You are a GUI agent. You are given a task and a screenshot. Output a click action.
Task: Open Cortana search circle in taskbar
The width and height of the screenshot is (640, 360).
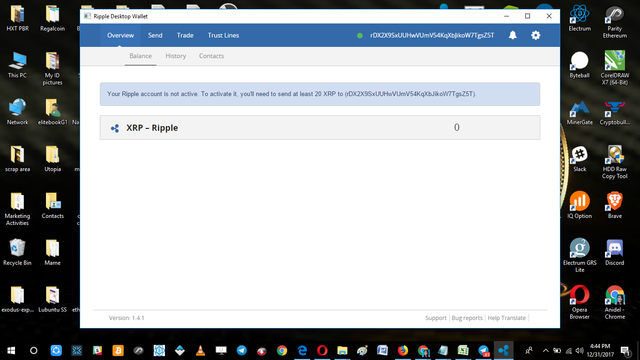(x=33, y=351)
